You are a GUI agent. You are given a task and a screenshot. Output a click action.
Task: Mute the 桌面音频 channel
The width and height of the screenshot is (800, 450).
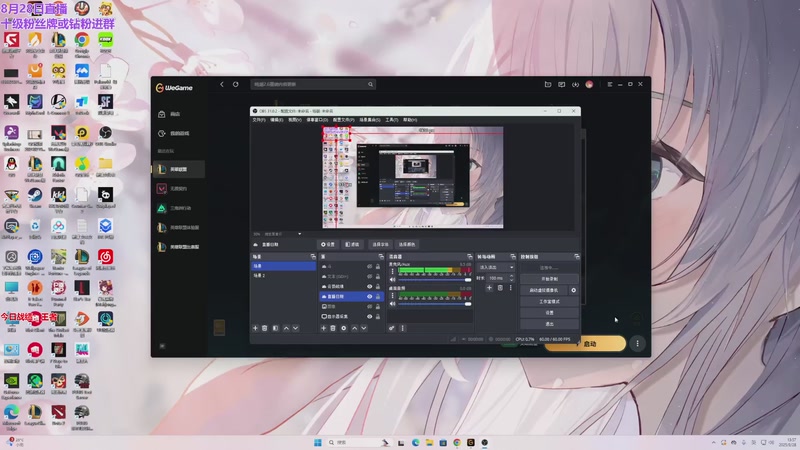(x=392, y=304)
